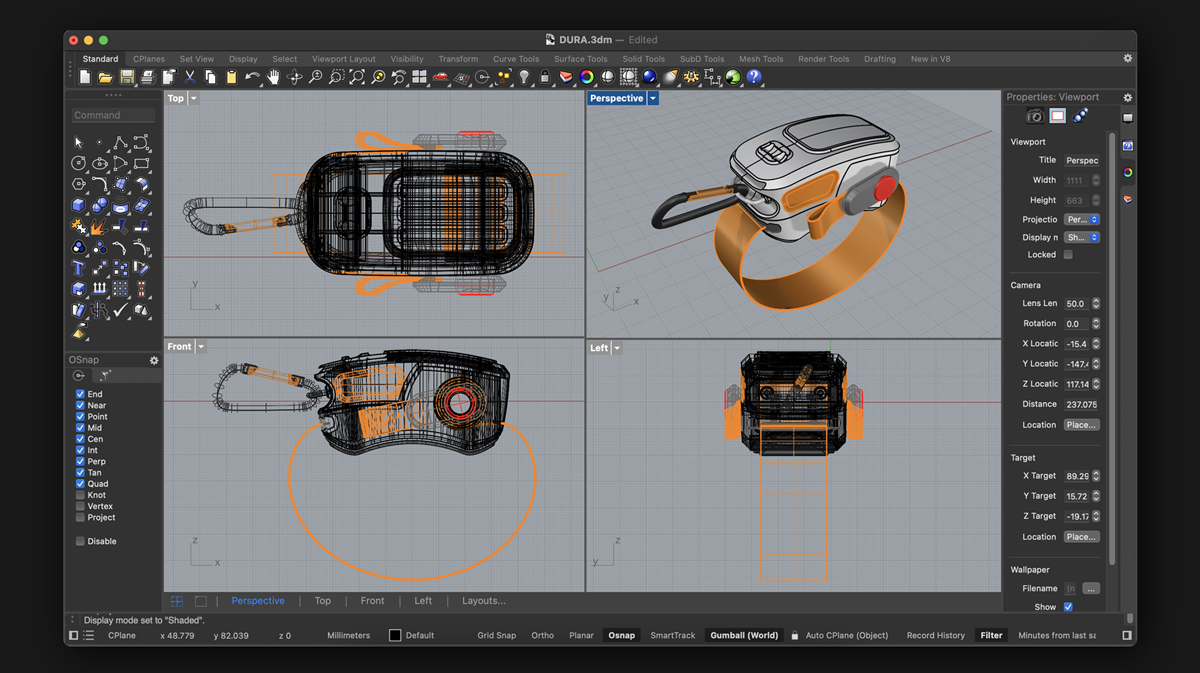The image size is (1200, 673).
Task: Click the light bulb Hide icon
Action: tap(523, 77)
